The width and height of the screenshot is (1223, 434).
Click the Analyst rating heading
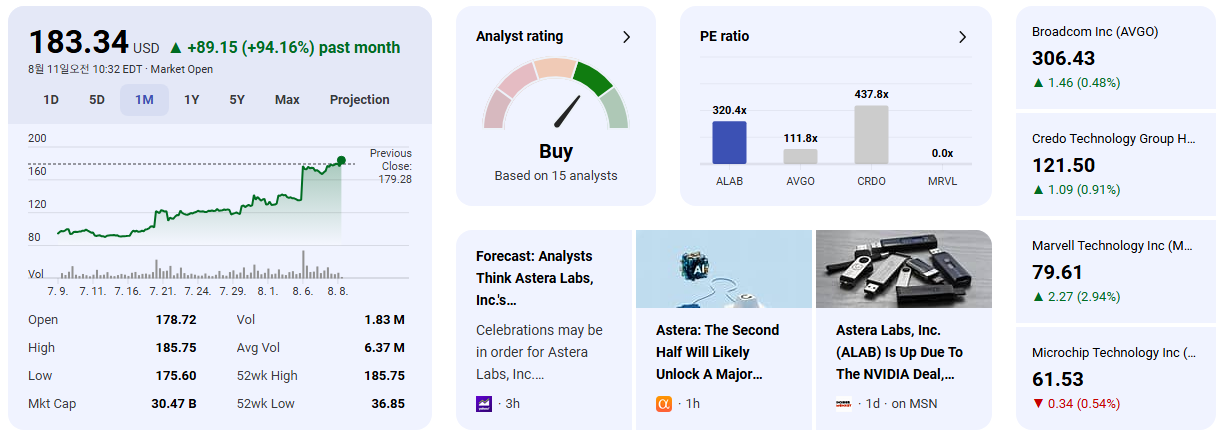[x=519, y=36]
